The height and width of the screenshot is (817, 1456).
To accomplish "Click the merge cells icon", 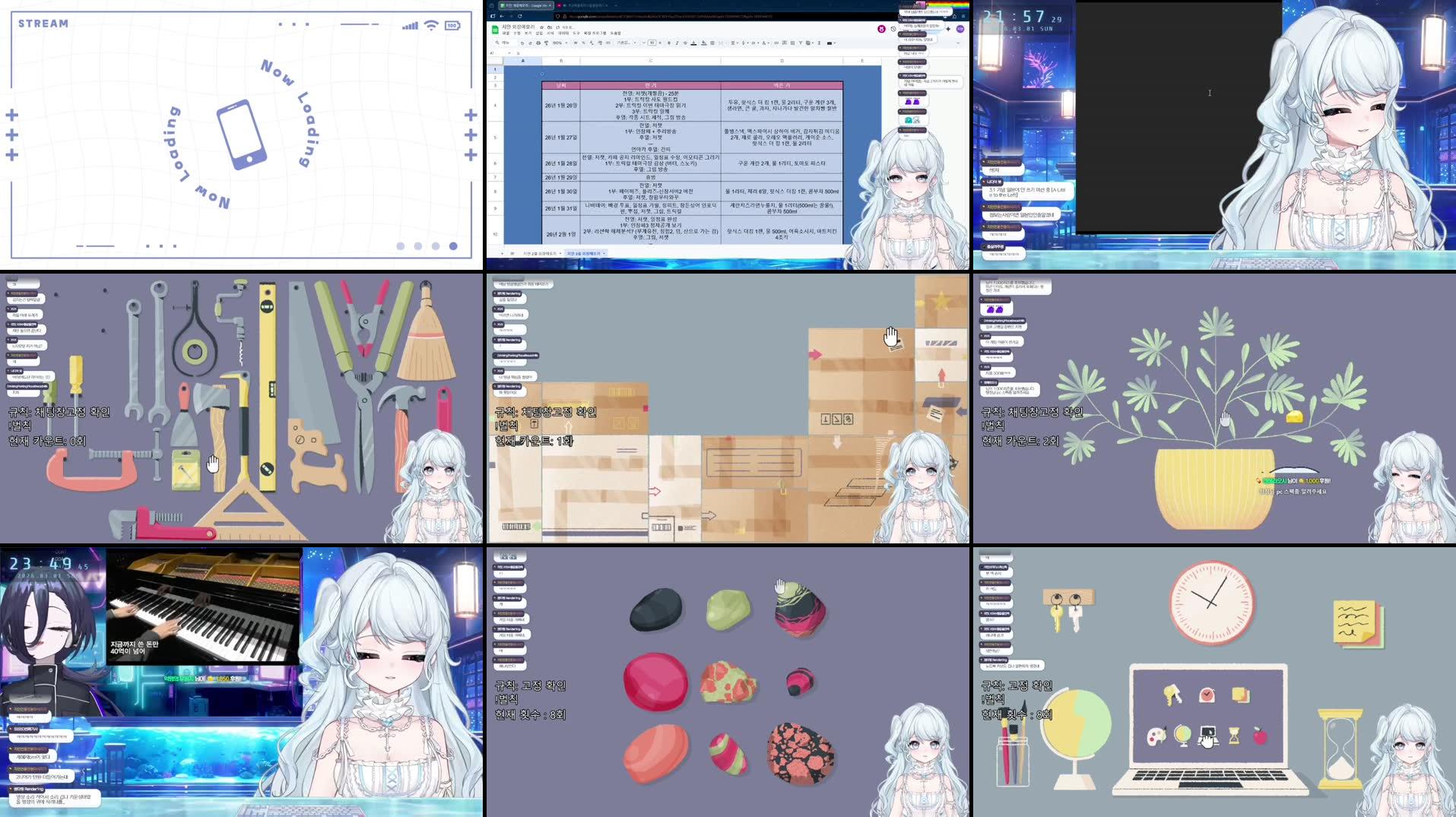I will click(720, 43).
